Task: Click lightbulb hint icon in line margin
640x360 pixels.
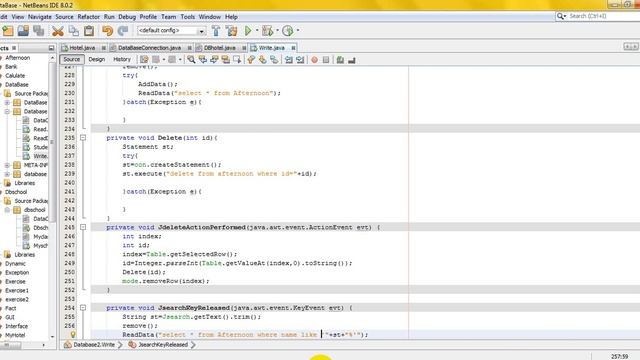Action: coord(73,335)
